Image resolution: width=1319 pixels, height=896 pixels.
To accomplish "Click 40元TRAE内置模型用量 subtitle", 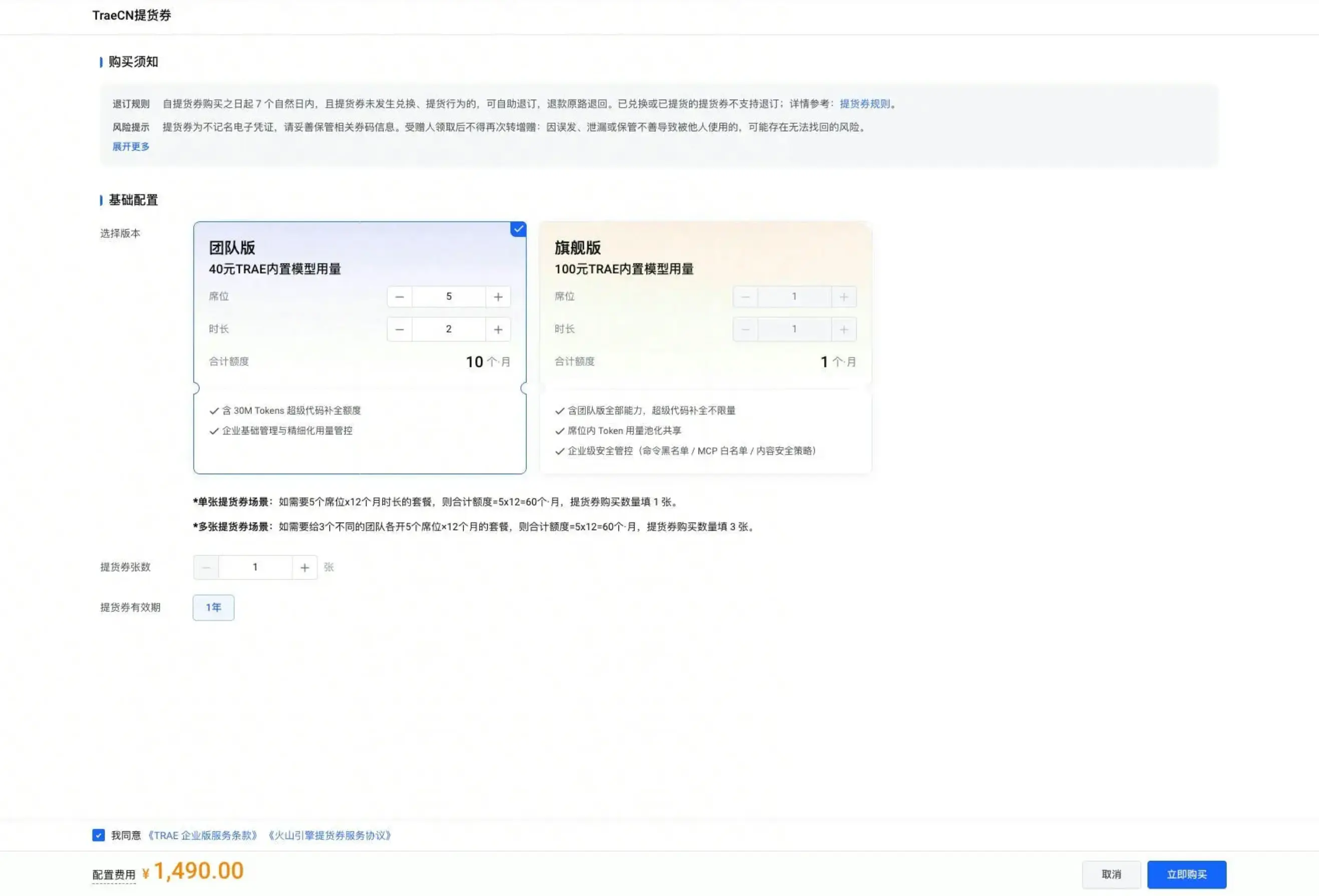I will point(275,269).
